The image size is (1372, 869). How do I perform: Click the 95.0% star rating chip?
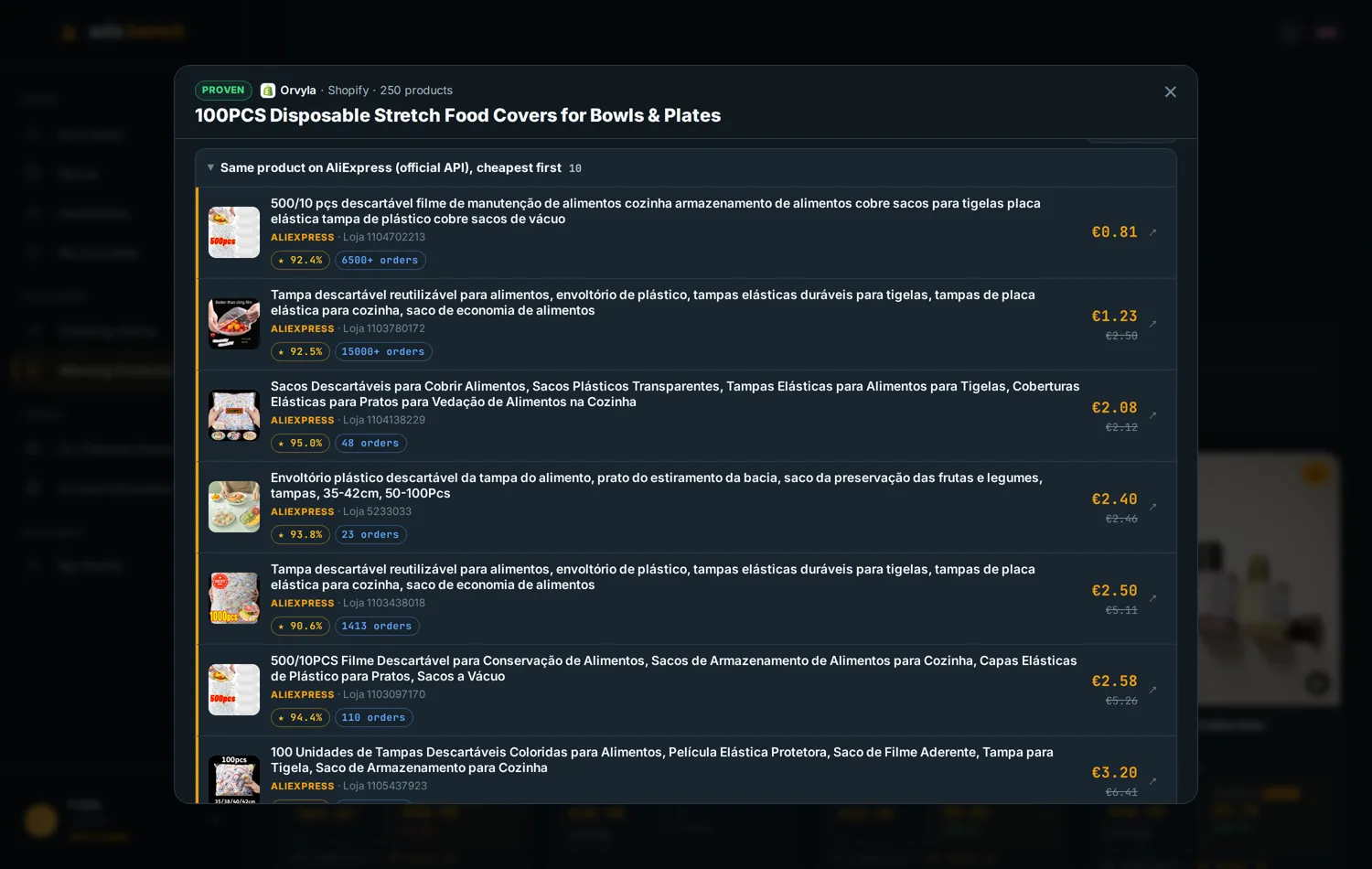[x=300, y=444]
